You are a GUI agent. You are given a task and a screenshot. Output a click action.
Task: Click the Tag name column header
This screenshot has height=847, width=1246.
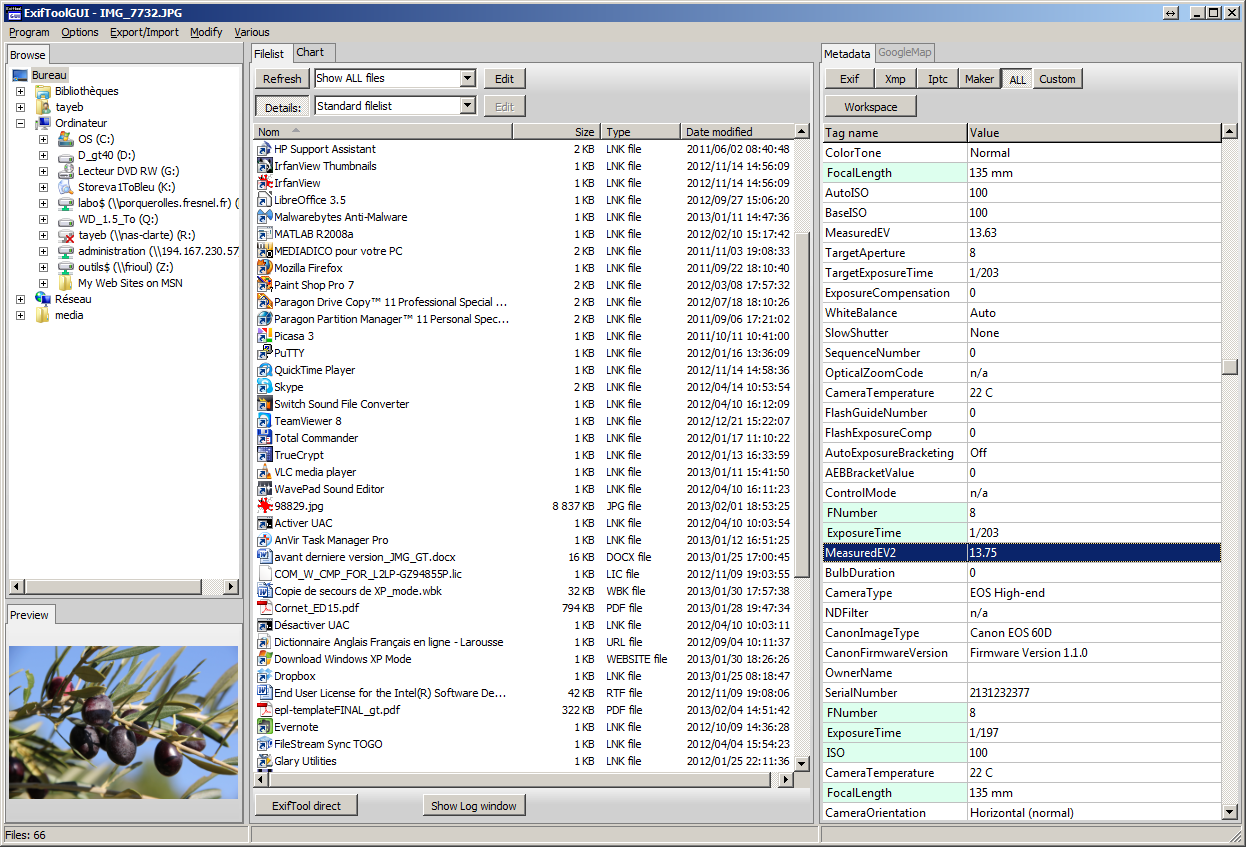coord(894,133)
